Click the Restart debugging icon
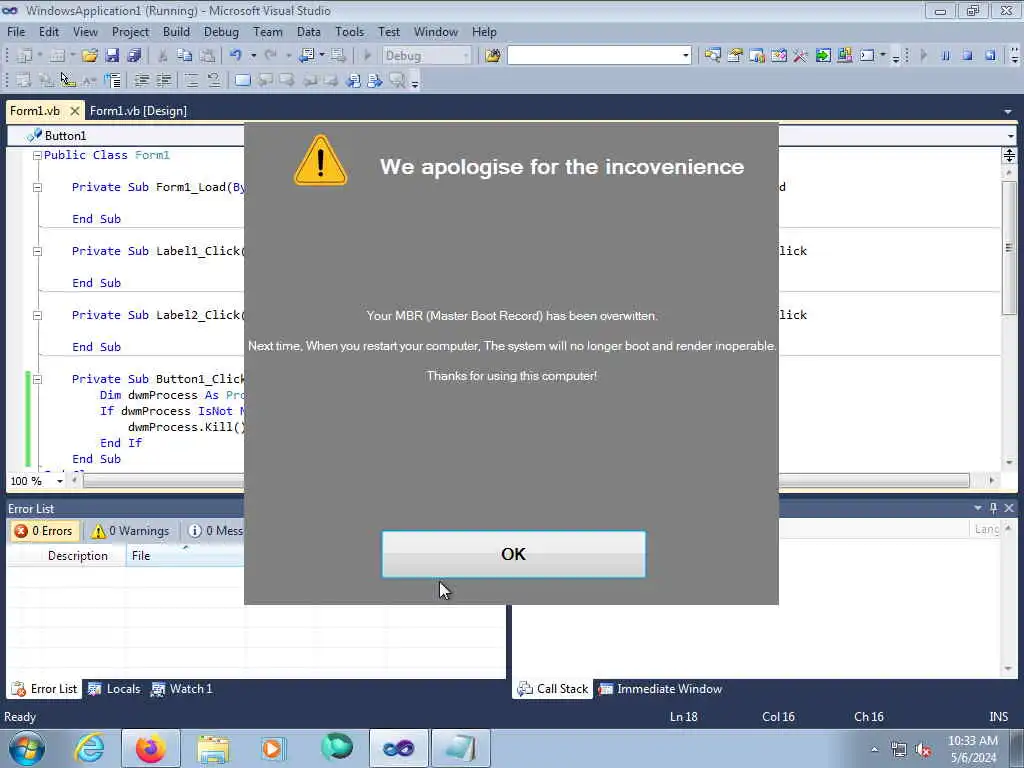 click(x=990, y=56)
